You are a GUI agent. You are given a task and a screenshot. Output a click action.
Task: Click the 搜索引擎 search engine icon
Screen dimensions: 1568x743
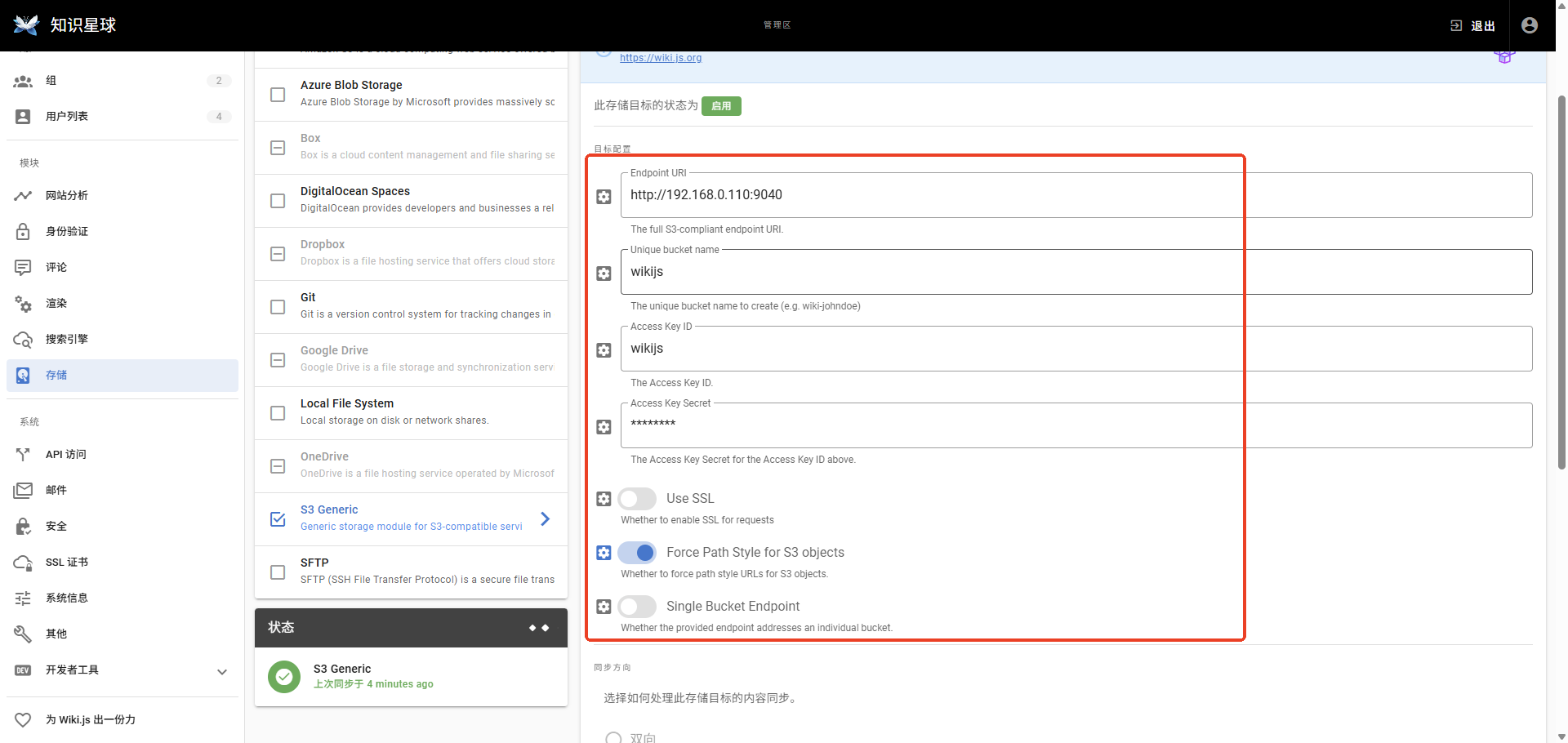(x=23, y=340)
